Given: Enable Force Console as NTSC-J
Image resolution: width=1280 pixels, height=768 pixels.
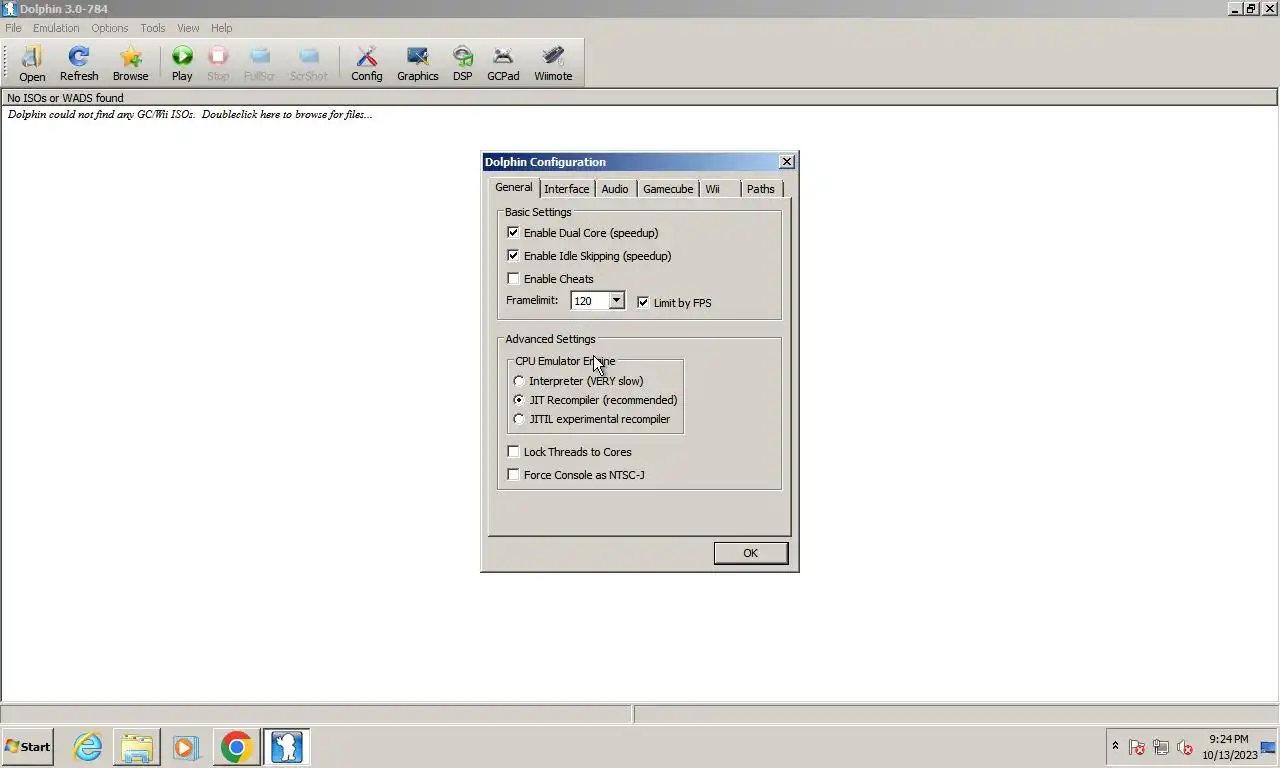Looking at the screenshot, I should 513,474.
